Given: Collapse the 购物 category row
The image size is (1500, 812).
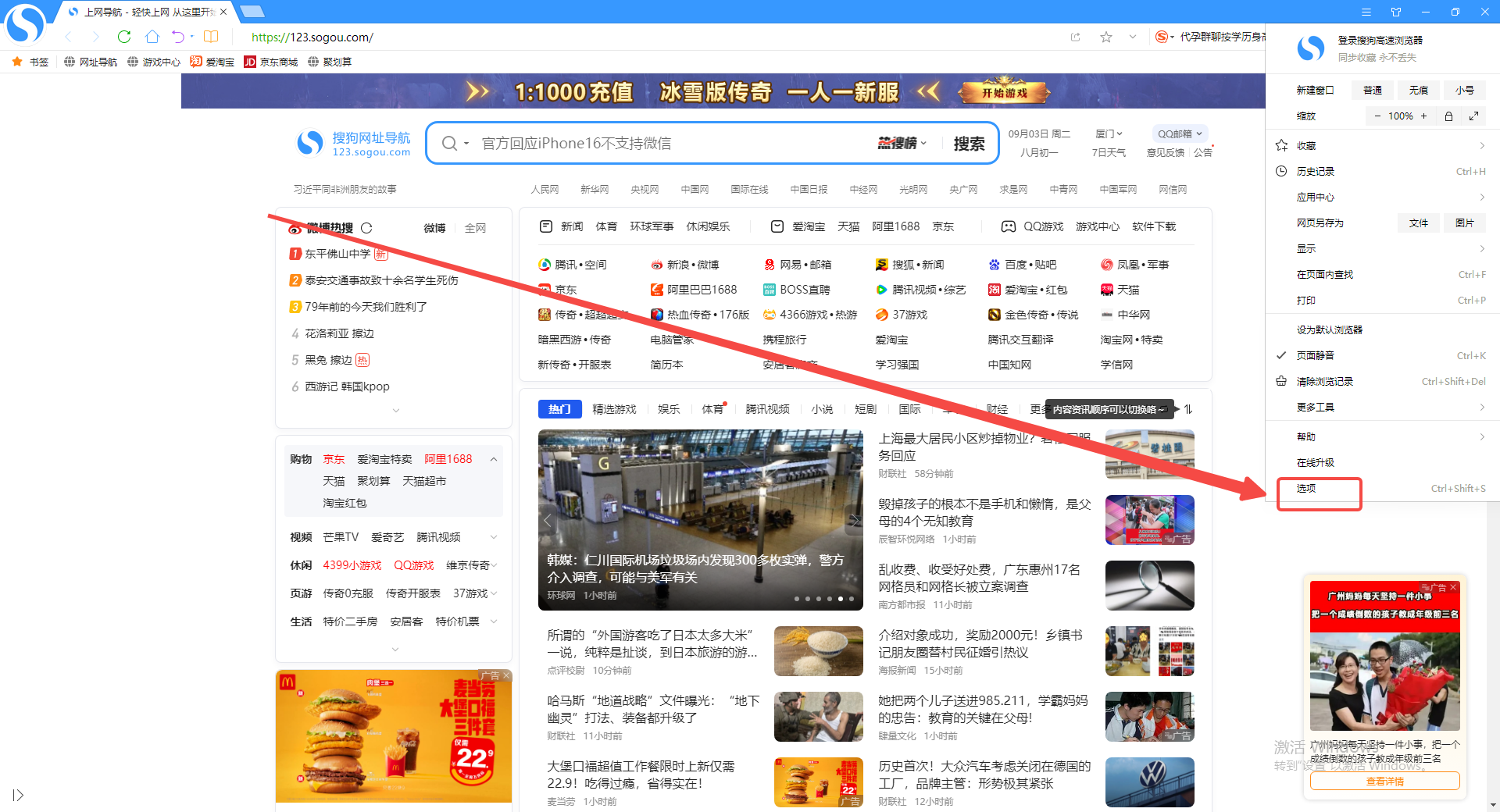Looking at the screenshot, I should pyautogui.click(x=494, y=459).
